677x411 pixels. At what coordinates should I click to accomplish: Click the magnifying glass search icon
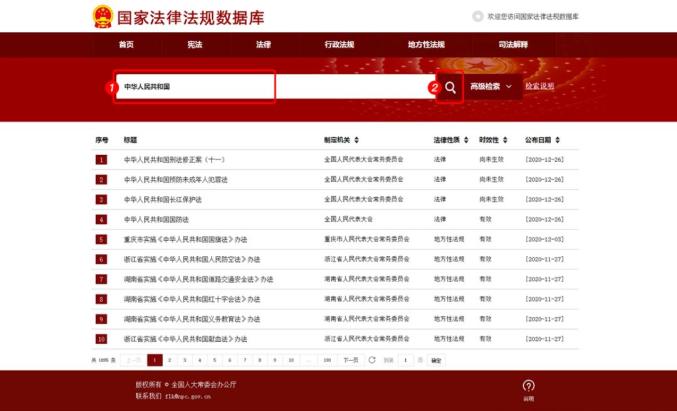click(x=451, y=87)
